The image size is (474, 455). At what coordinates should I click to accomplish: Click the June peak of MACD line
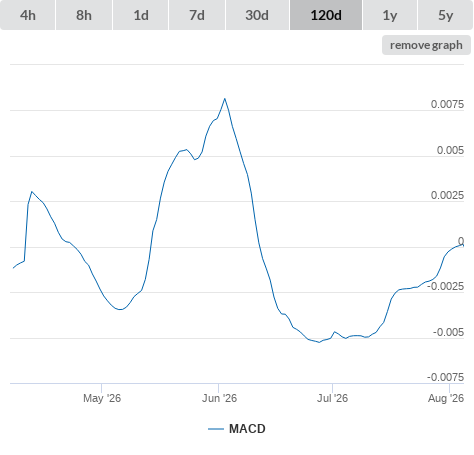click(225, 99)
